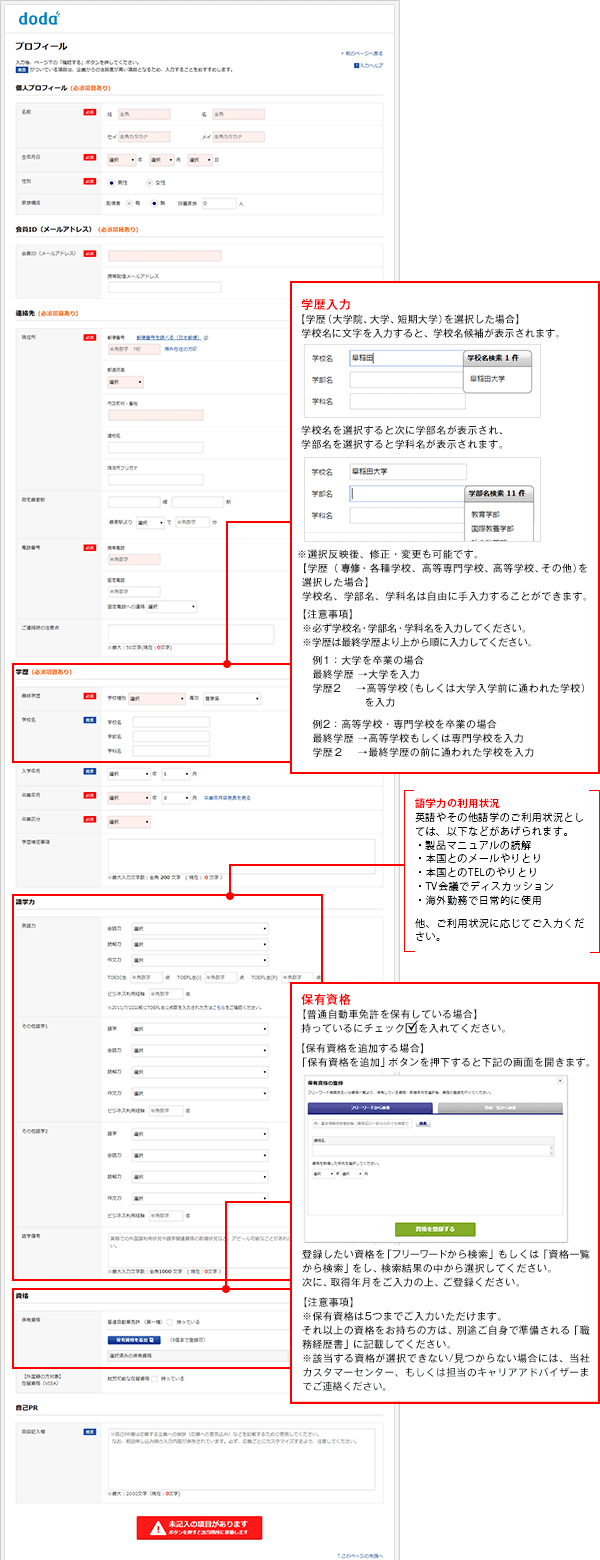Screen dimensions: 600x1560
Task: Open the 英語力 作文力 dropdown
Action: click(200, 960)
